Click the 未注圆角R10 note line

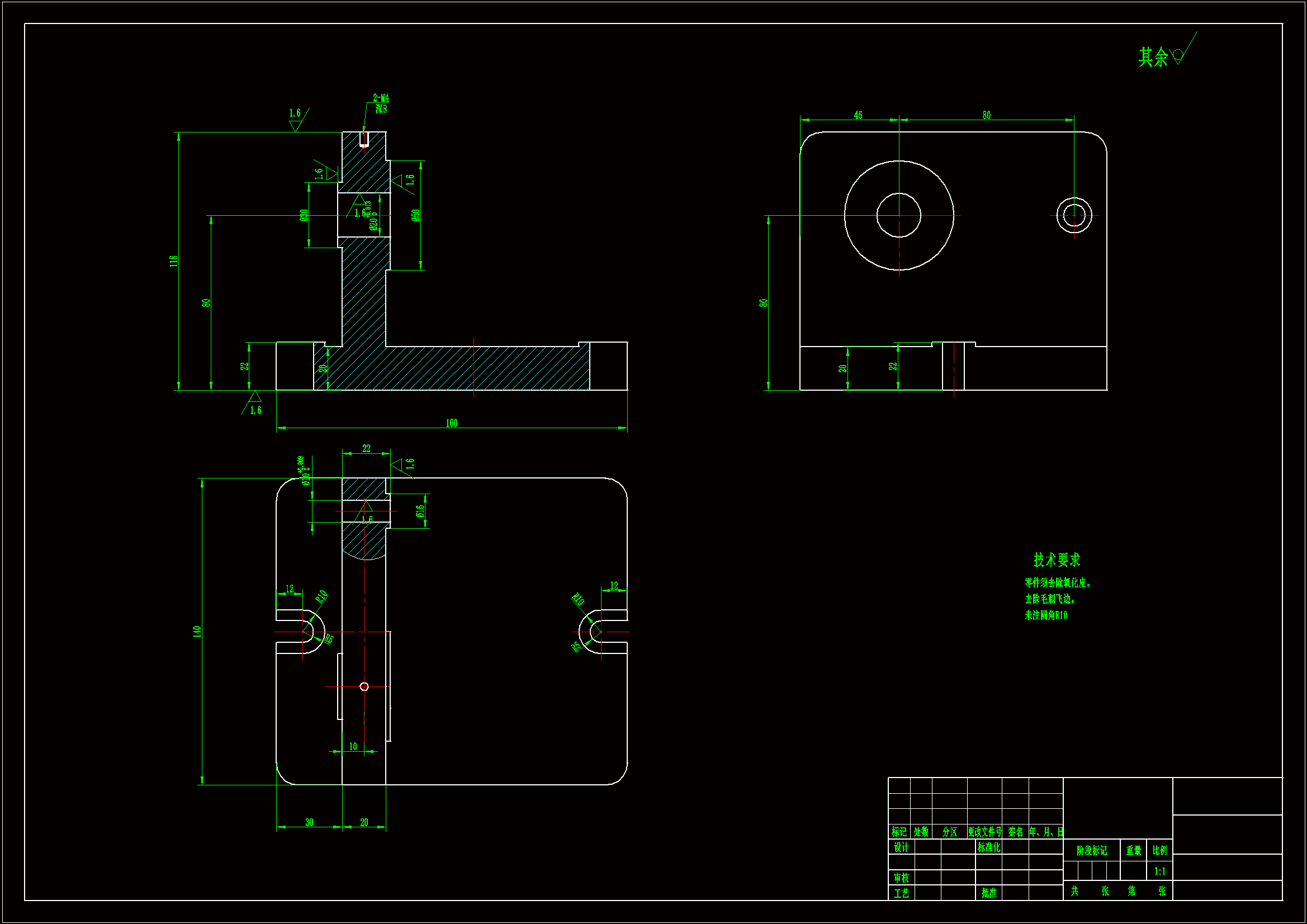[1046, 615]
